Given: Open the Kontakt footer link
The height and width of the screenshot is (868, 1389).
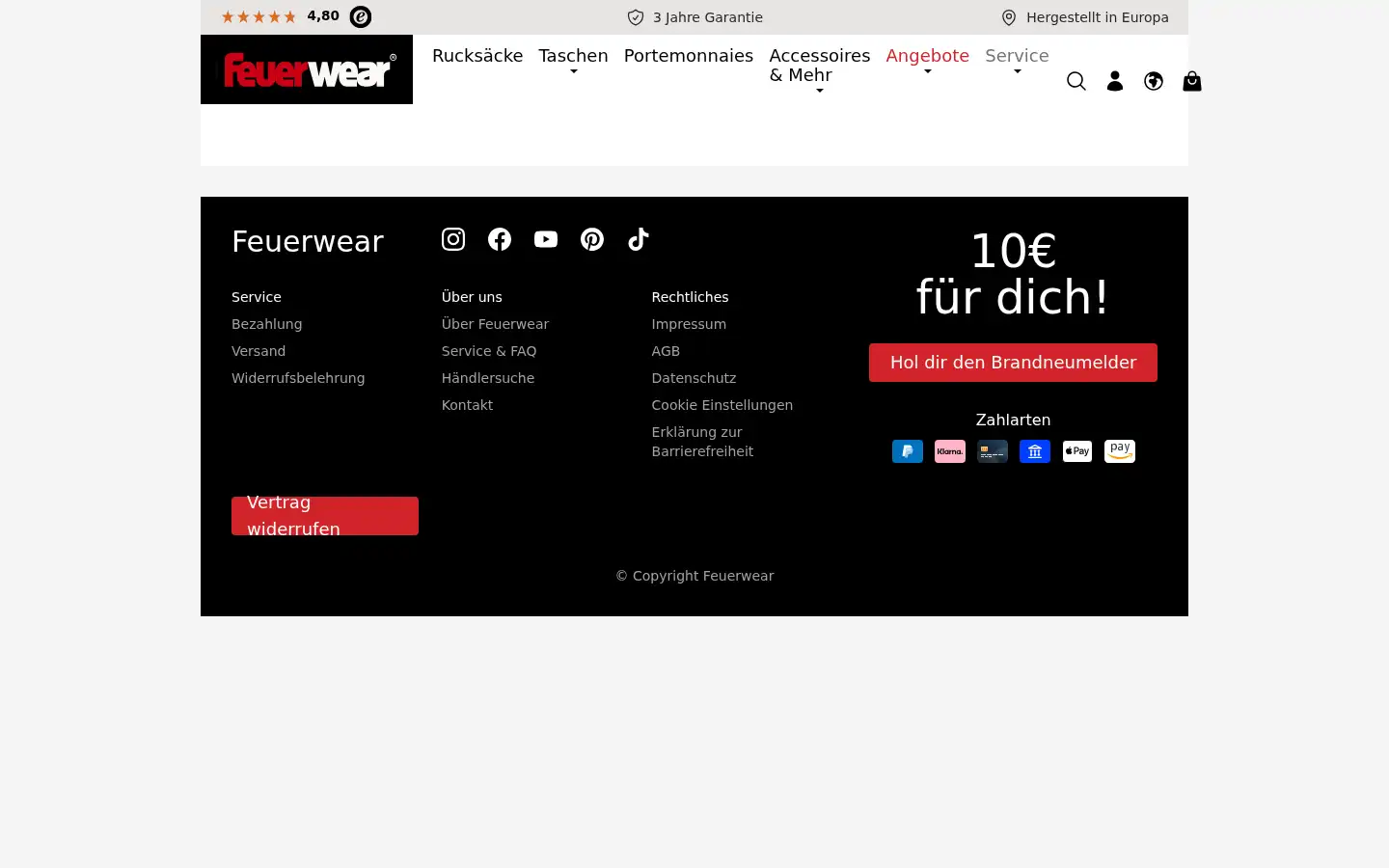Looking at the screenshot, I should coord(467,405).
